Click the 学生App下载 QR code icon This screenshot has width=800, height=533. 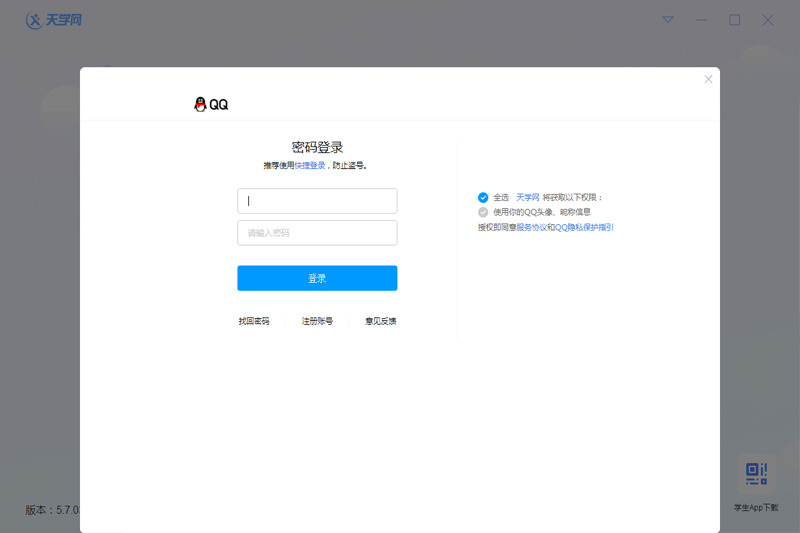click(756, 473)
